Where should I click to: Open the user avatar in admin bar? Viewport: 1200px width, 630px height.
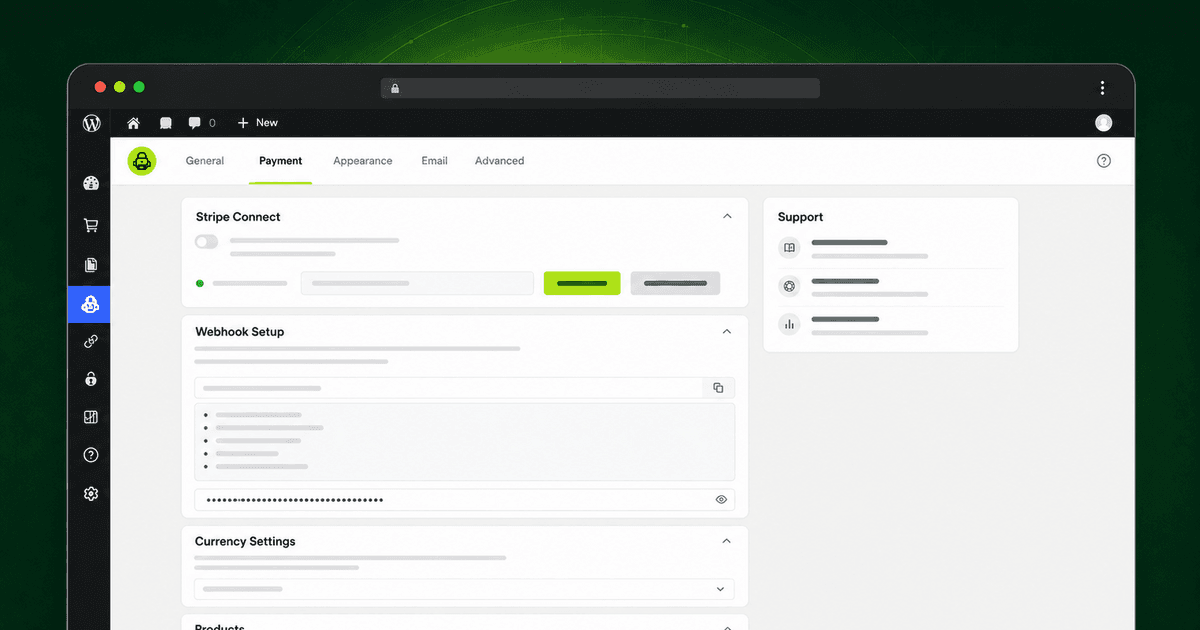(1103, 123)
